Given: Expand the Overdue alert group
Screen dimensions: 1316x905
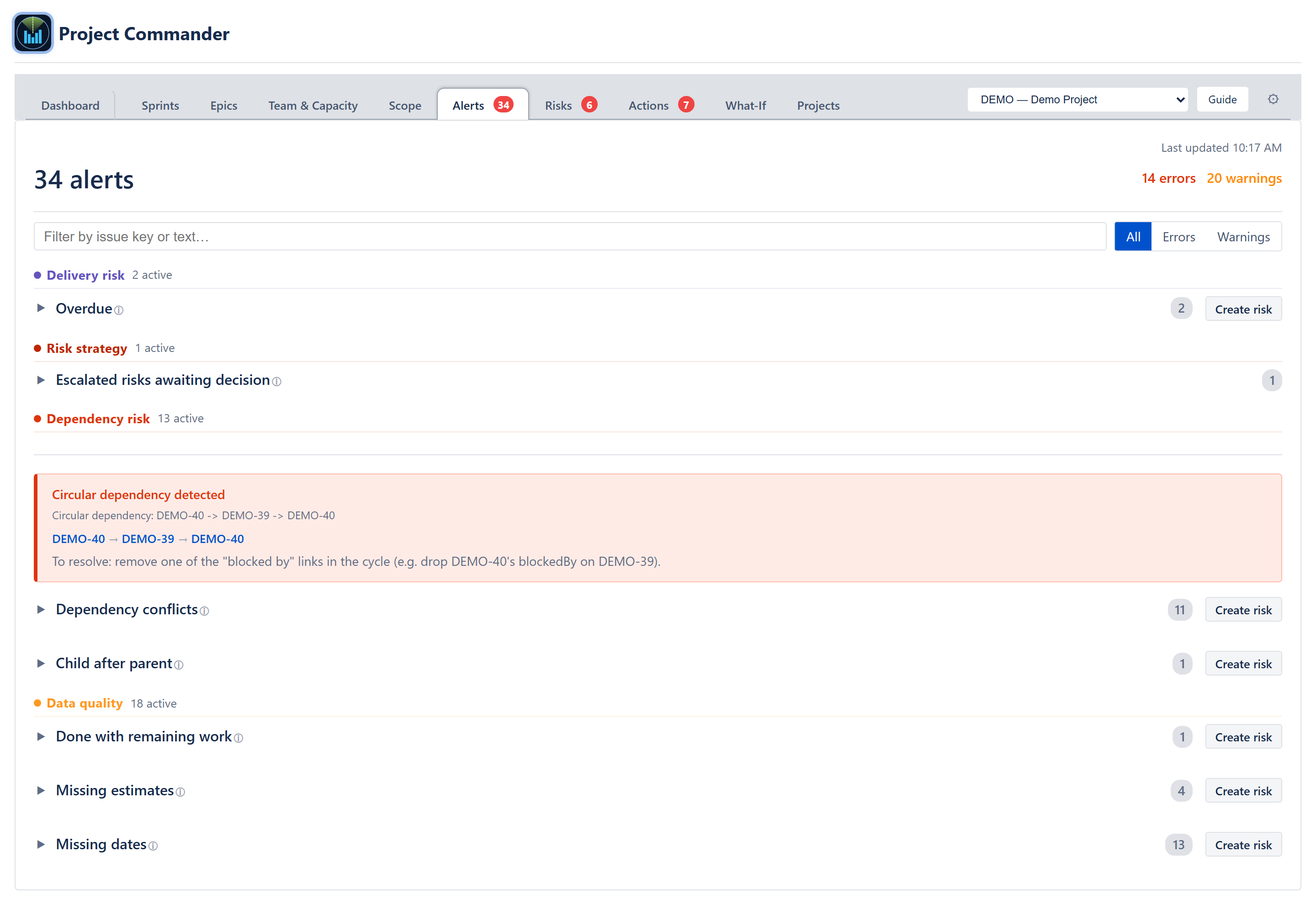Looking at the screenshot, I should (41, 308).
